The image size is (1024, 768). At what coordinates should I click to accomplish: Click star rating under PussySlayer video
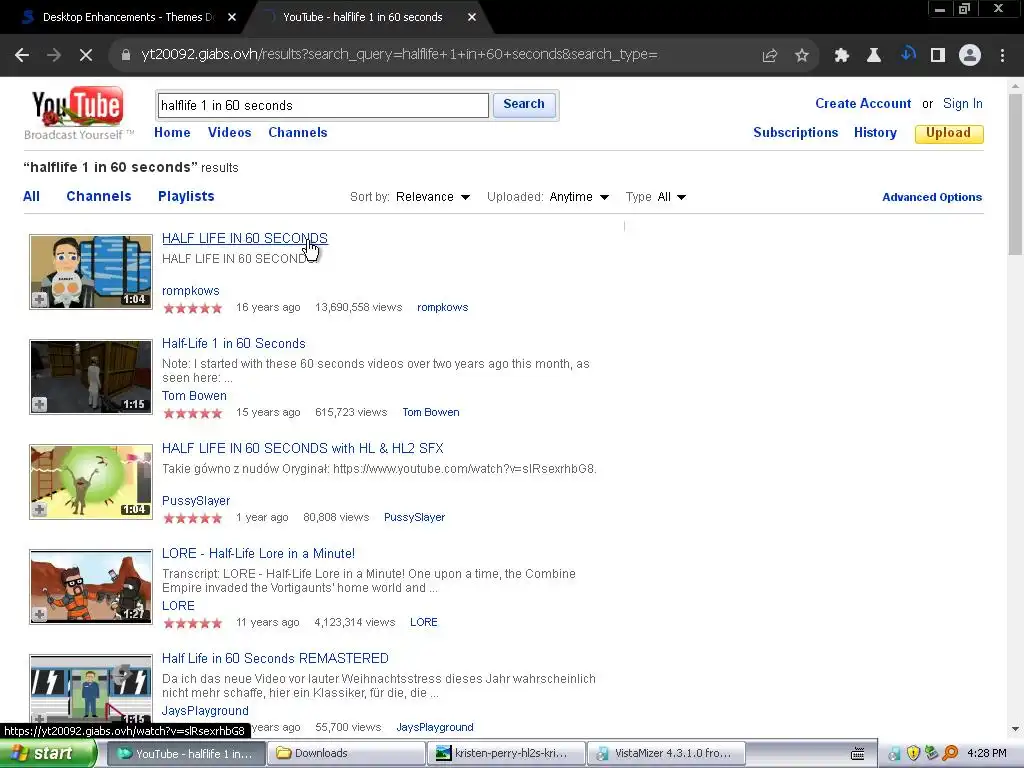tap(193, 518)
